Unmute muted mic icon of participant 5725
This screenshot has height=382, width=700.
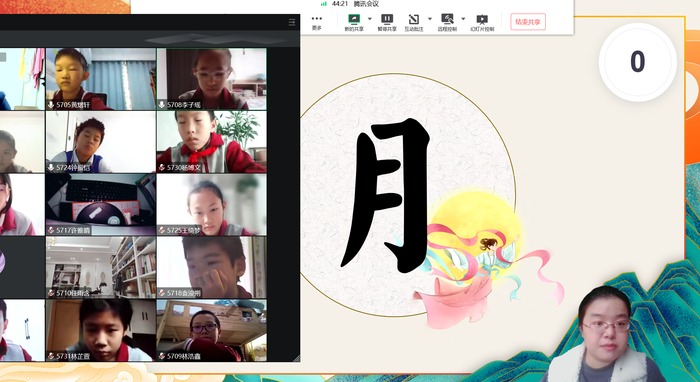[x=162, y=231]
